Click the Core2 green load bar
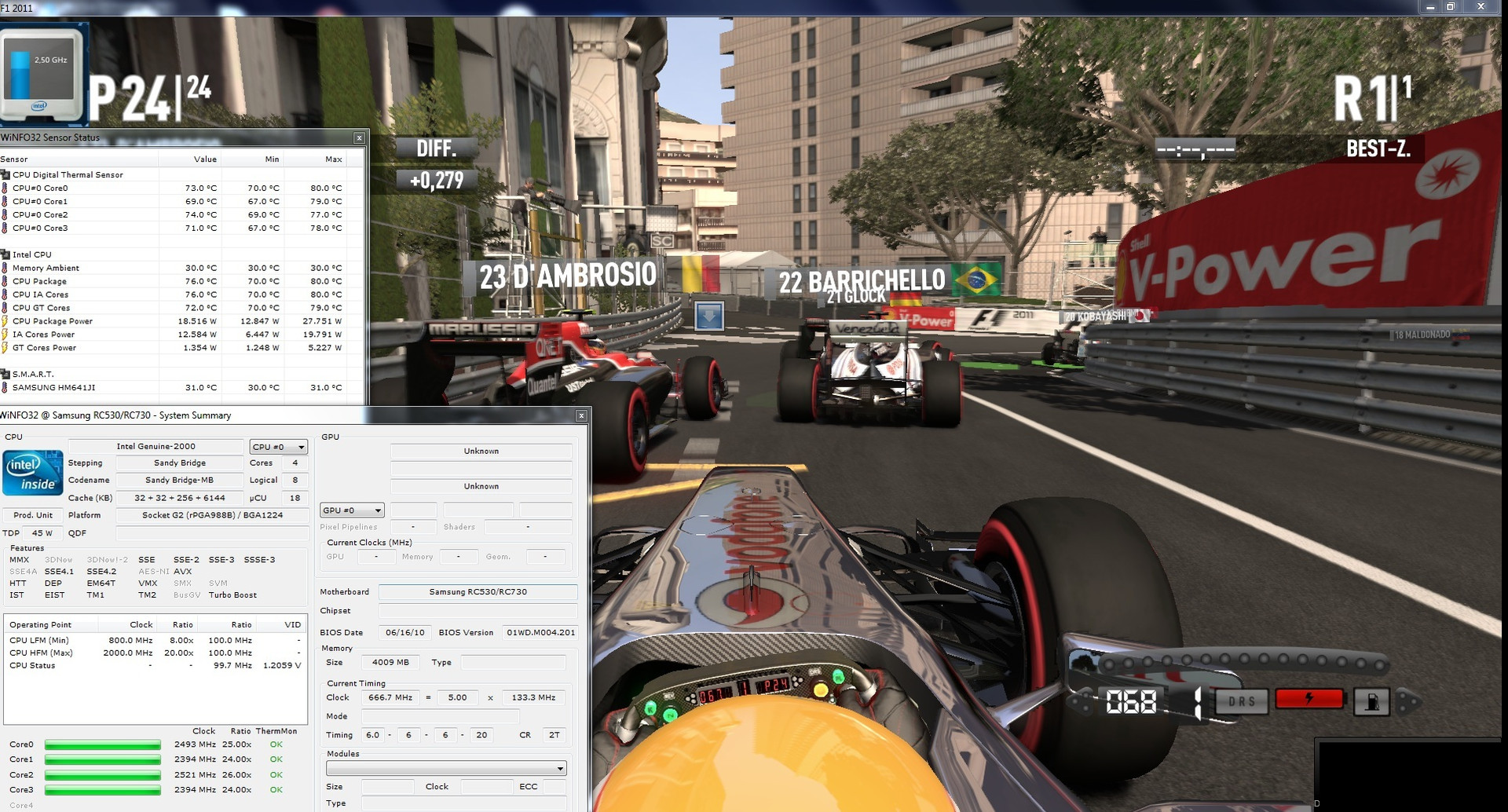This screenshot has width=1508, height=812. click(x=103, y=775)
